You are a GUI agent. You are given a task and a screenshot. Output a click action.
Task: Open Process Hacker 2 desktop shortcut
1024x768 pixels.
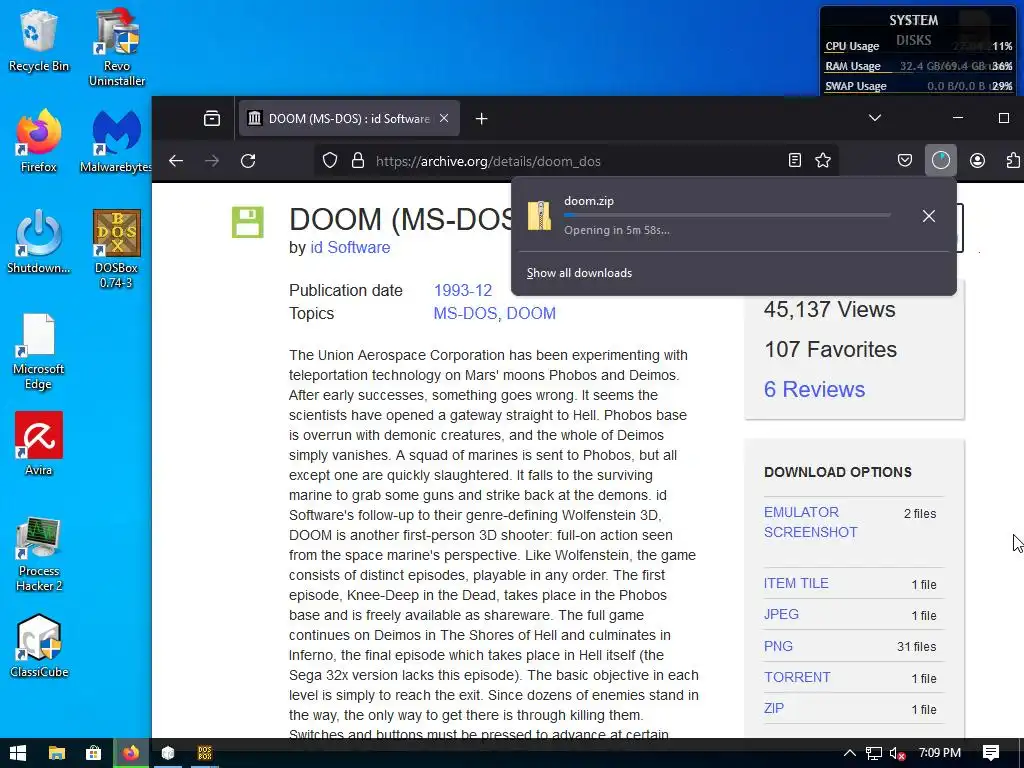39,554
